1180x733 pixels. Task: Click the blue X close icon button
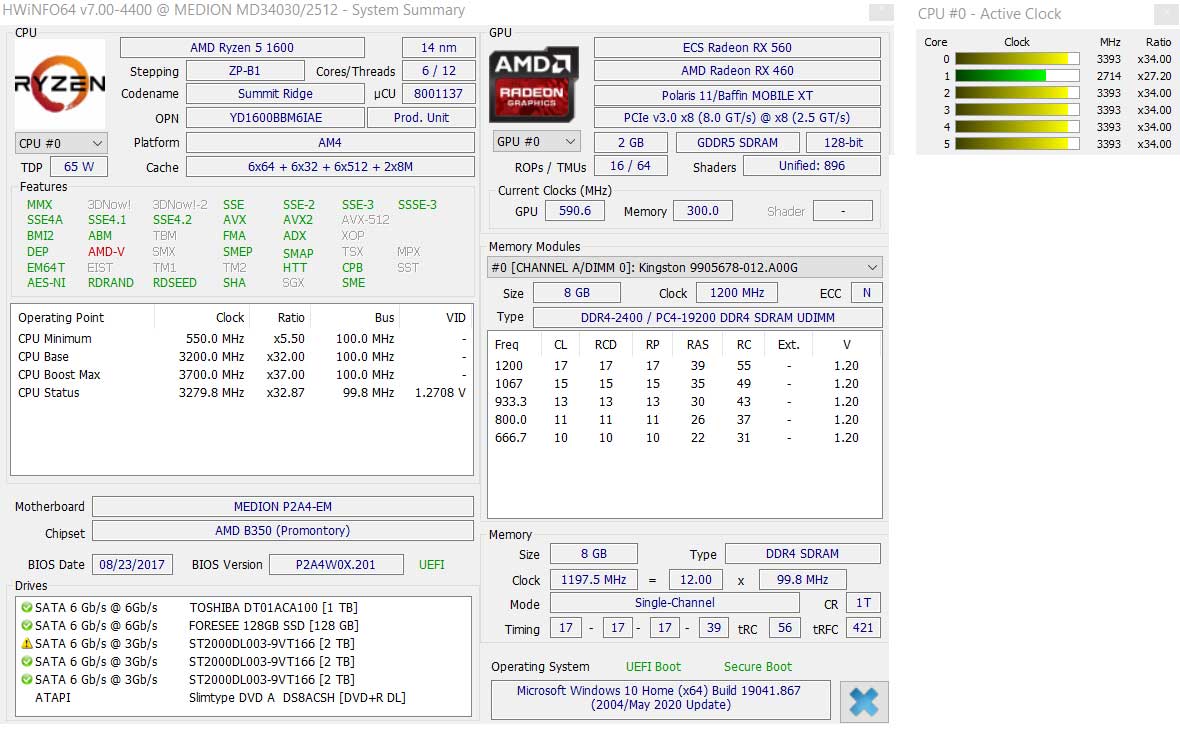863,701
